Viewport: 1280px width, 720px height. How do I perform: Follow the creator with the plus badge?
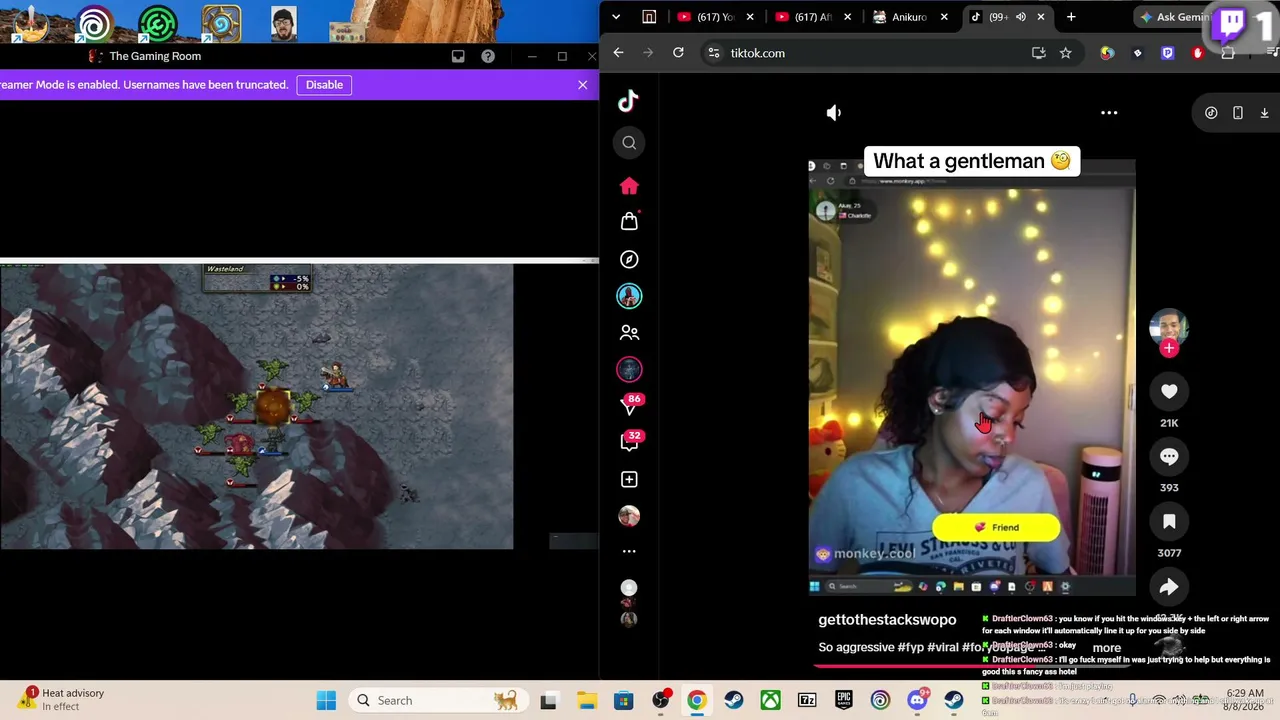coord(1169,348)
